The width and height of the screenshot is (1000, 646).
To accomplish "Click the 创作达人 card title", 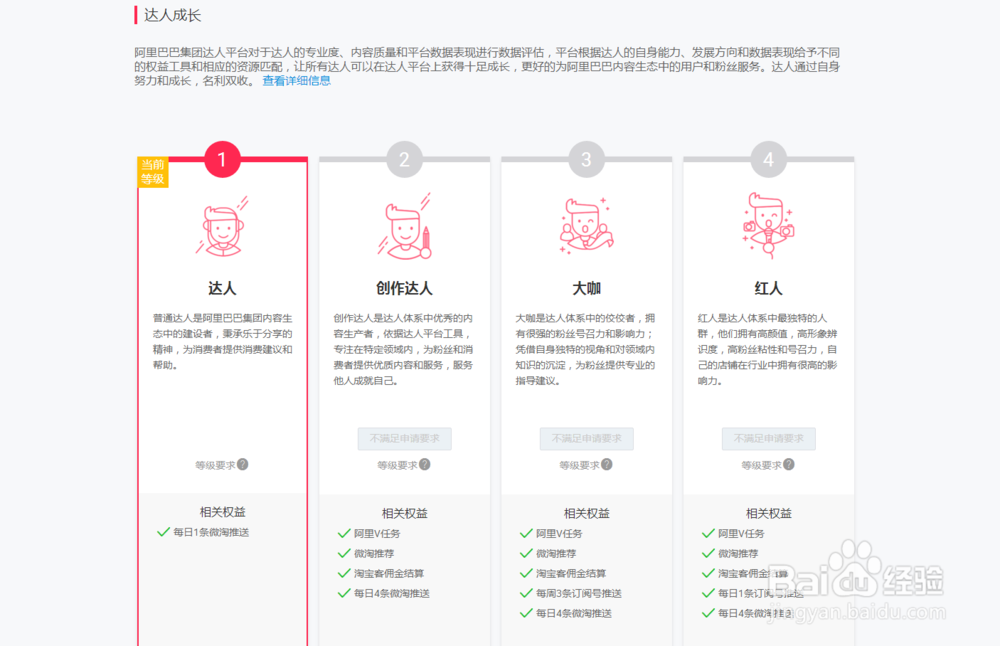I will coord(404,288).
